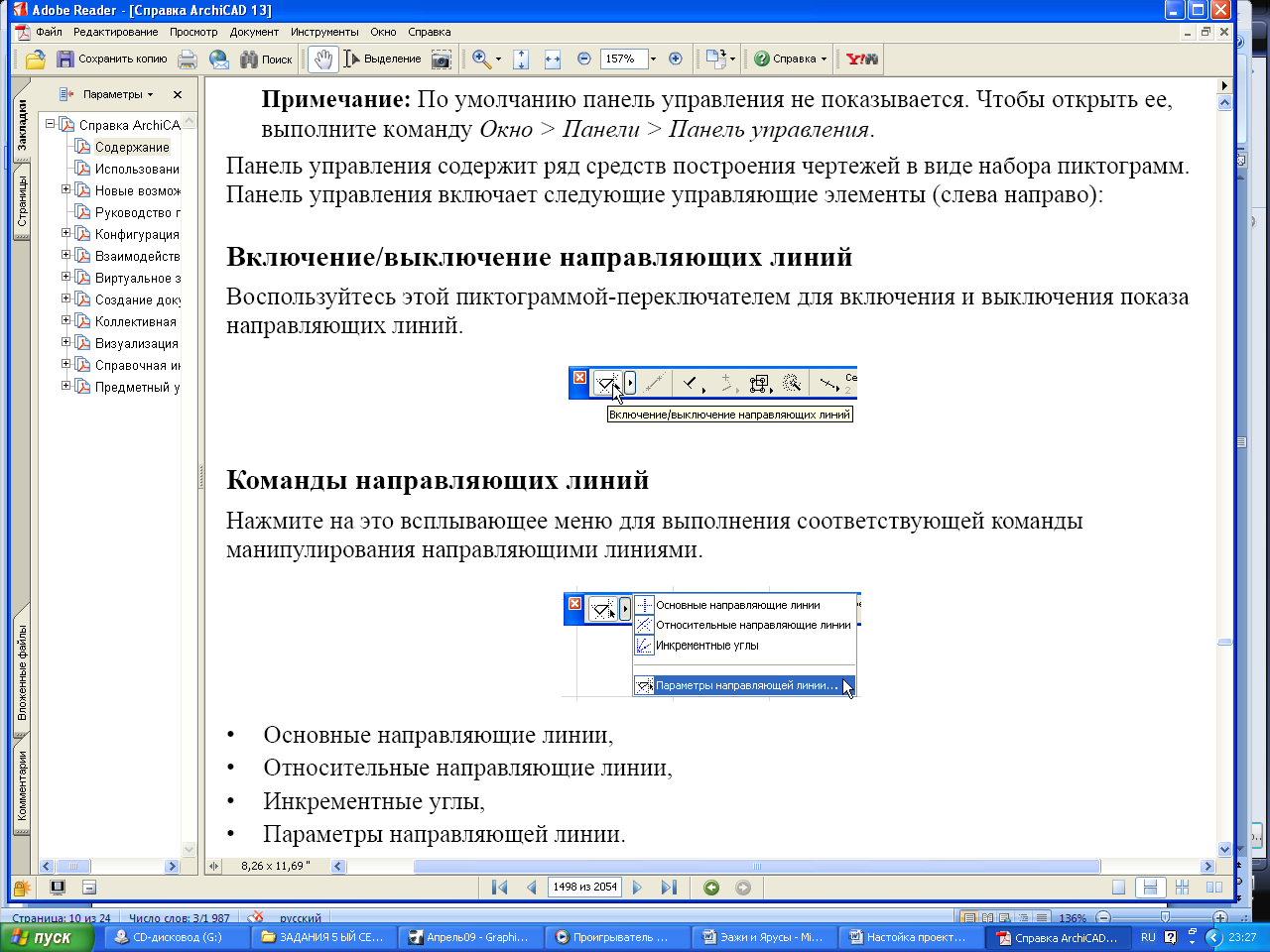
Task: Select Continuous Facing layout icon
Action: point(1182,888)
